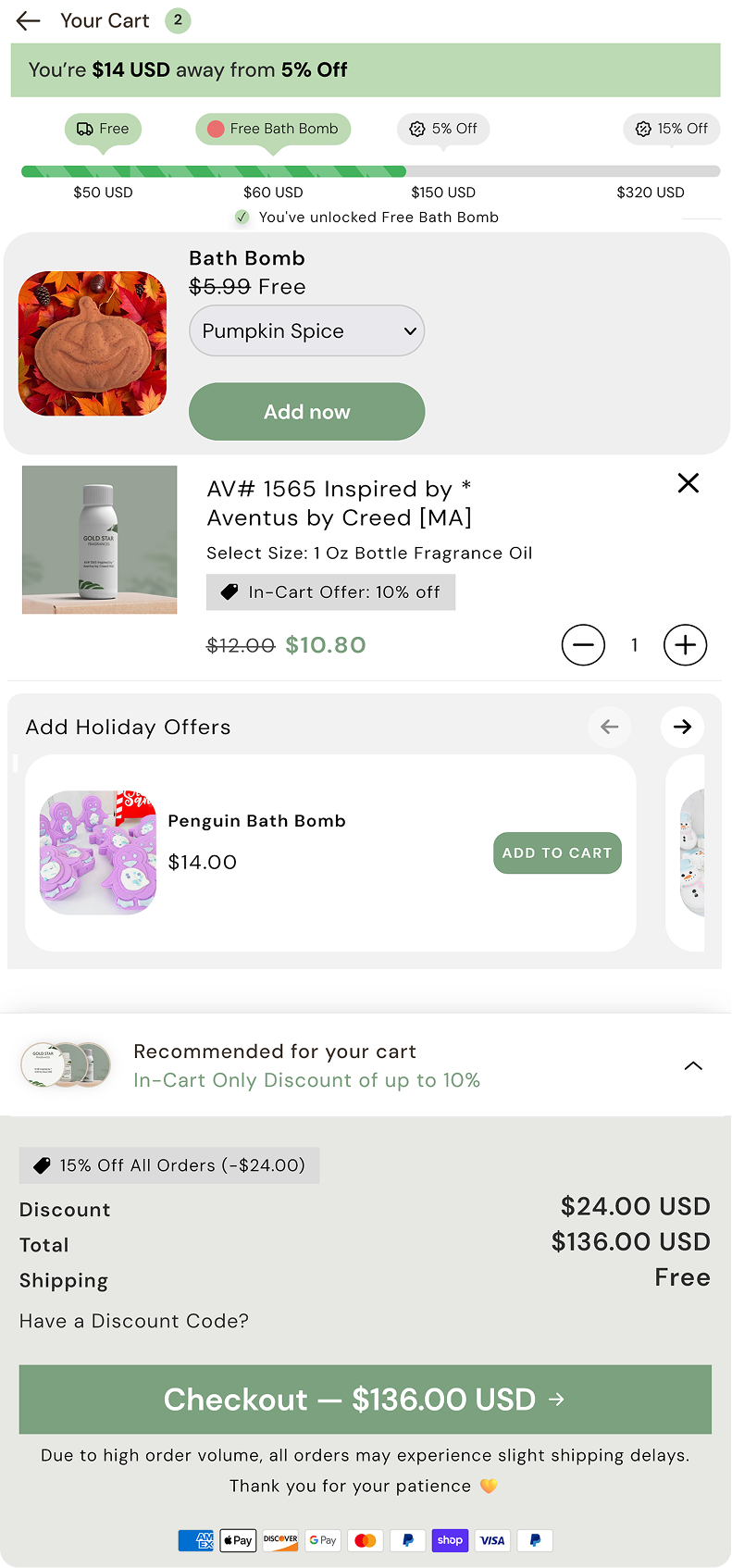Click the rewards progress bar
This screenshot has width=732, height=1568.
point(370,171)
